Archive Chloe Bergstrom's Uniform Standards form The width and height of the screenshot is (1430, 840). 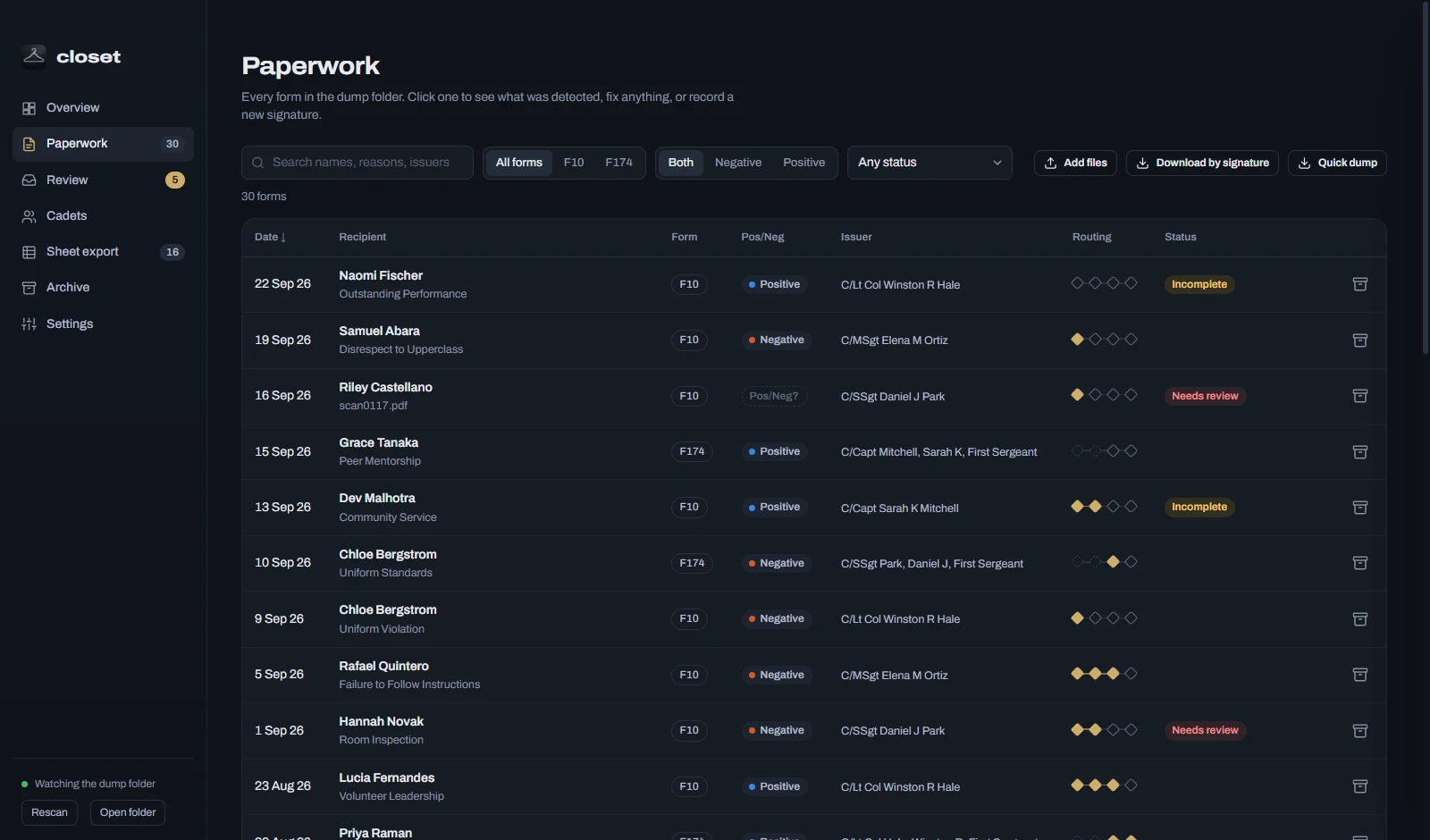pyautogui.click(x=1360, y=563)
